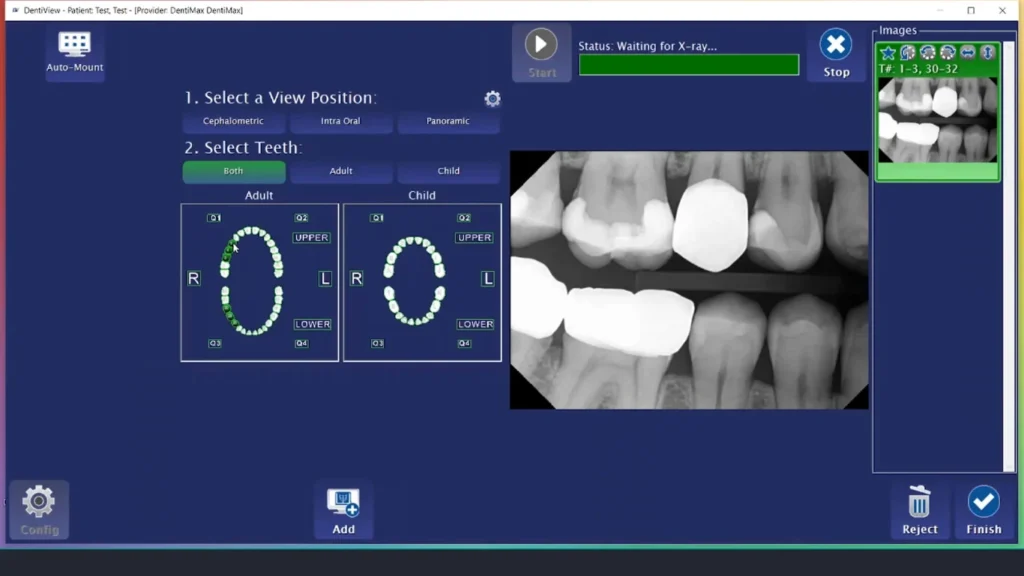Select LOWER arch in Child chart
1024x576 pixels.
coord(475,325)
